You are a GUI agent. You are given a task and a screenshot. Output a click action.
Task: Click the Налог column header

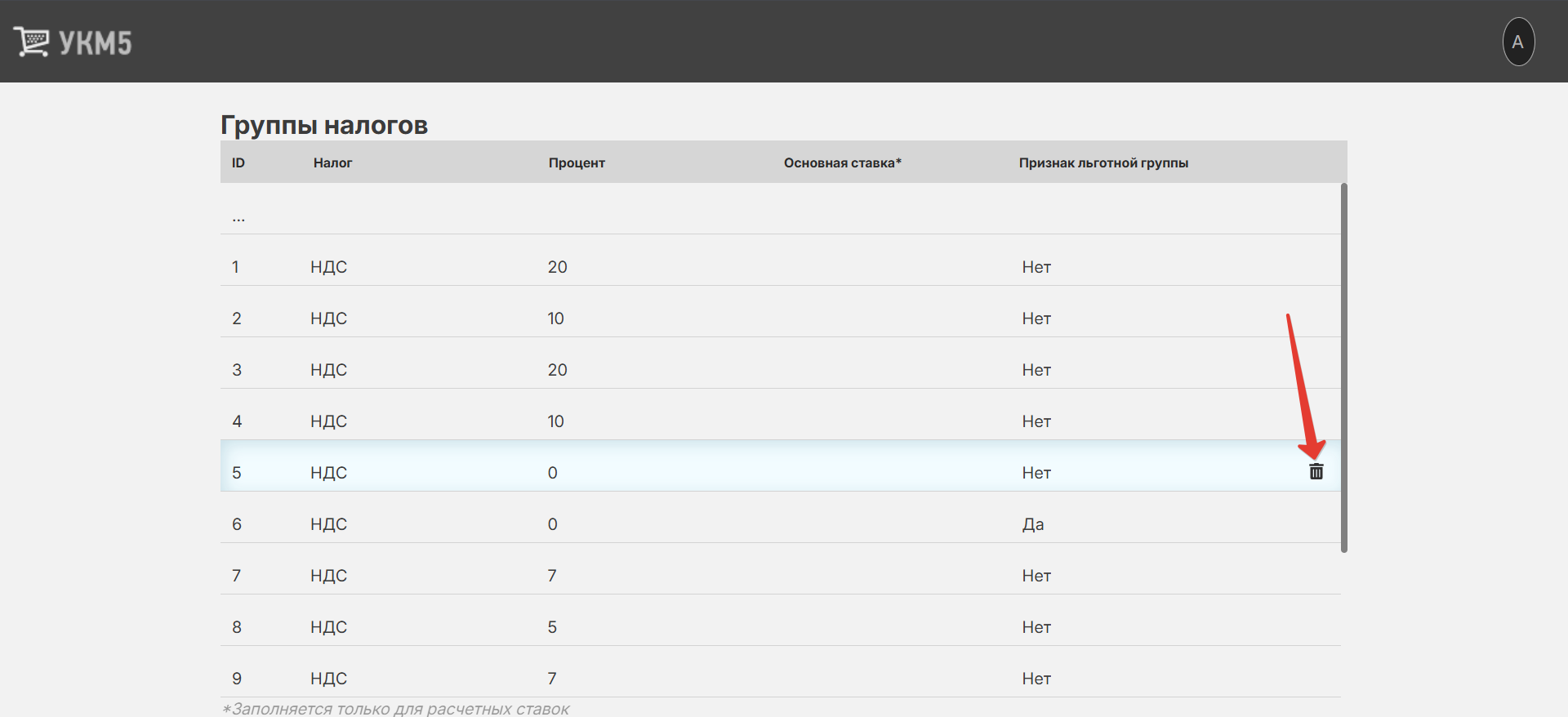[x=332, y=163]
